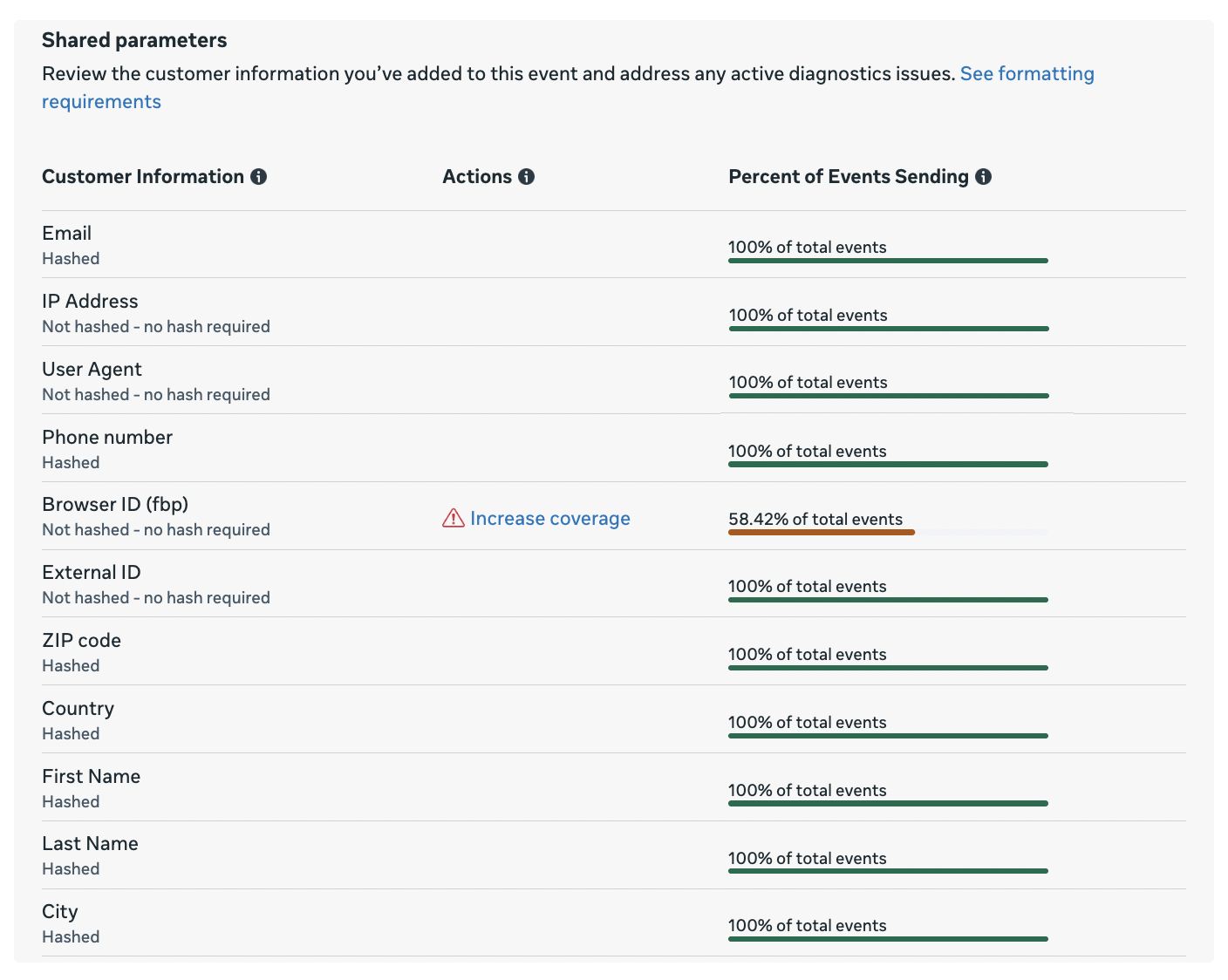
Task: Click the orange Browser ID coverage bar
Action: click(x=821, y=532)
